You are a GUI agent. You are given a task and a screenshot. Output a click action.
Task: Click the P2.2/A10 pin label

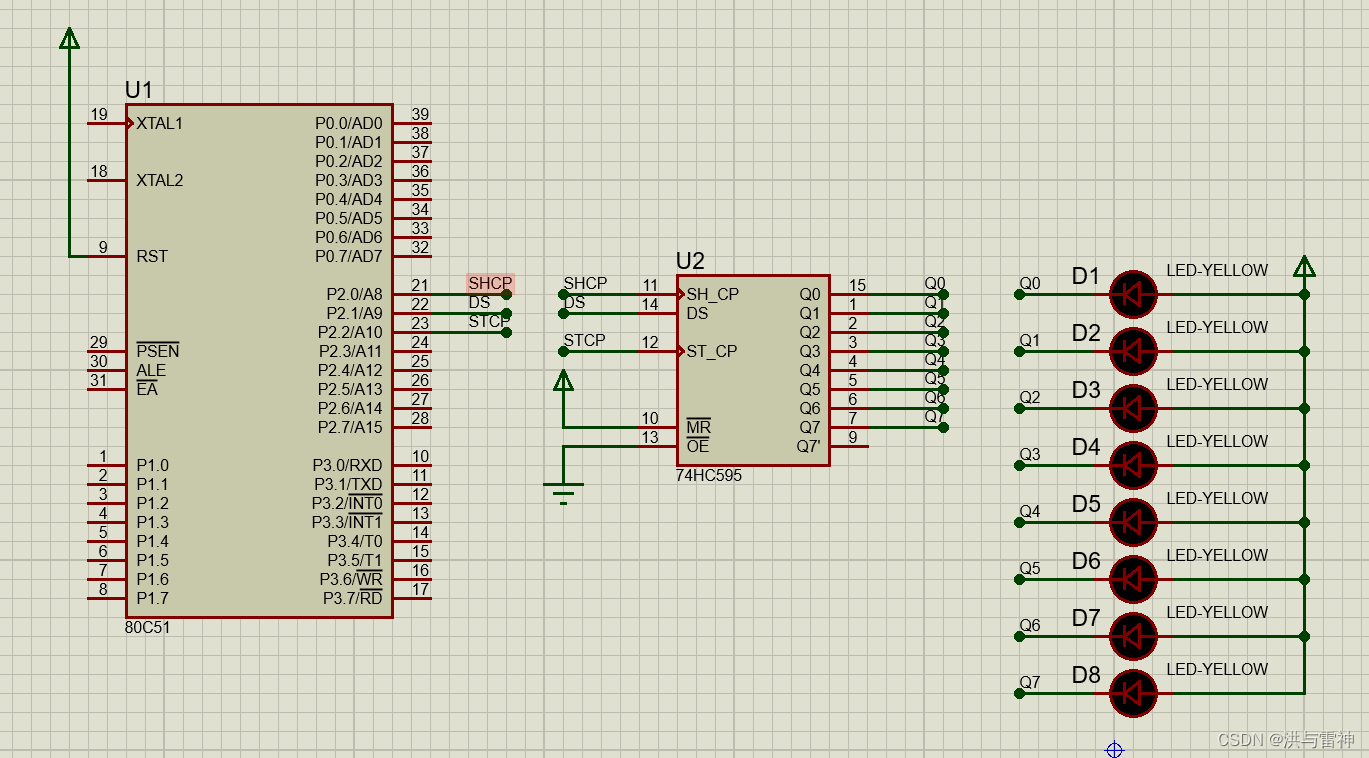point(350,333)
